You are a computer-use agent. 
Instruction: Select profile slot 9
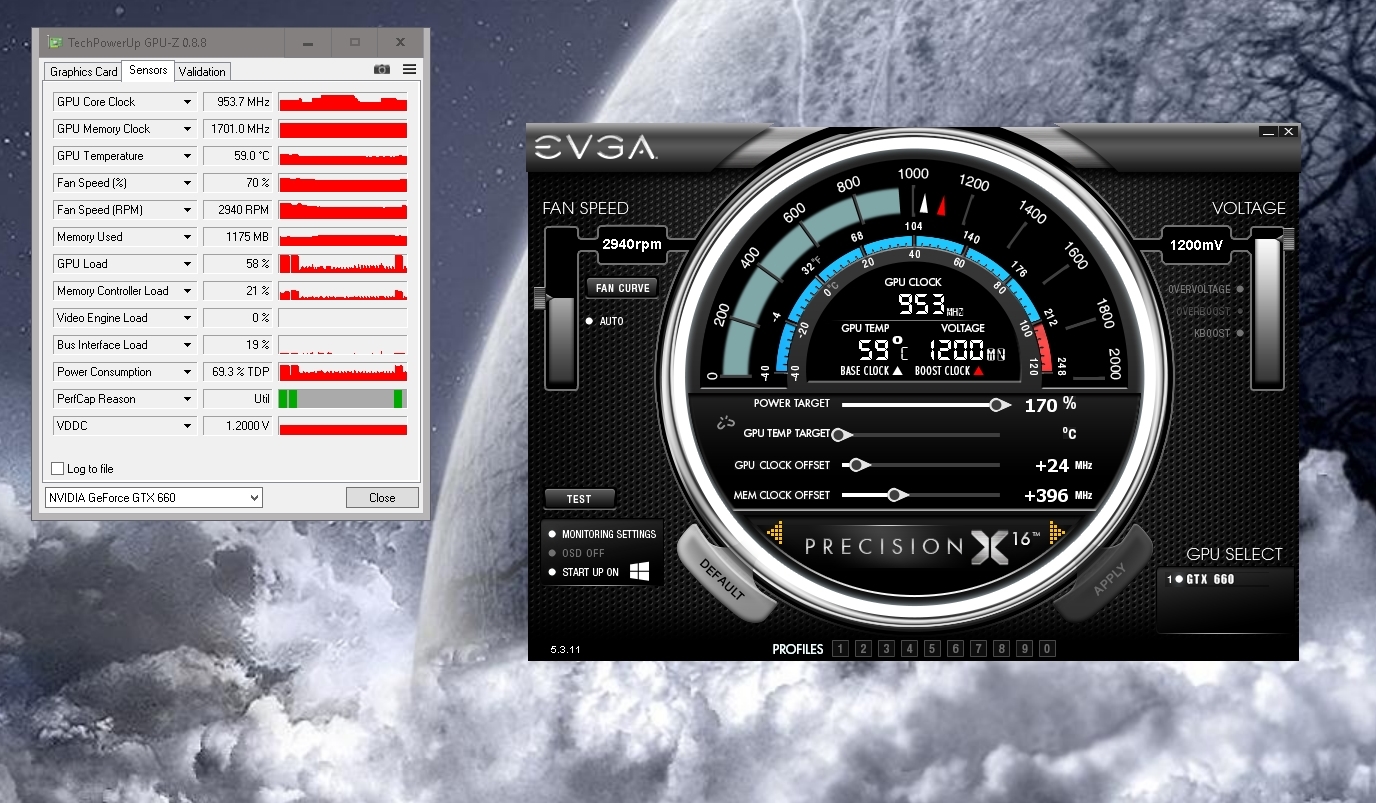point(1024,649)
